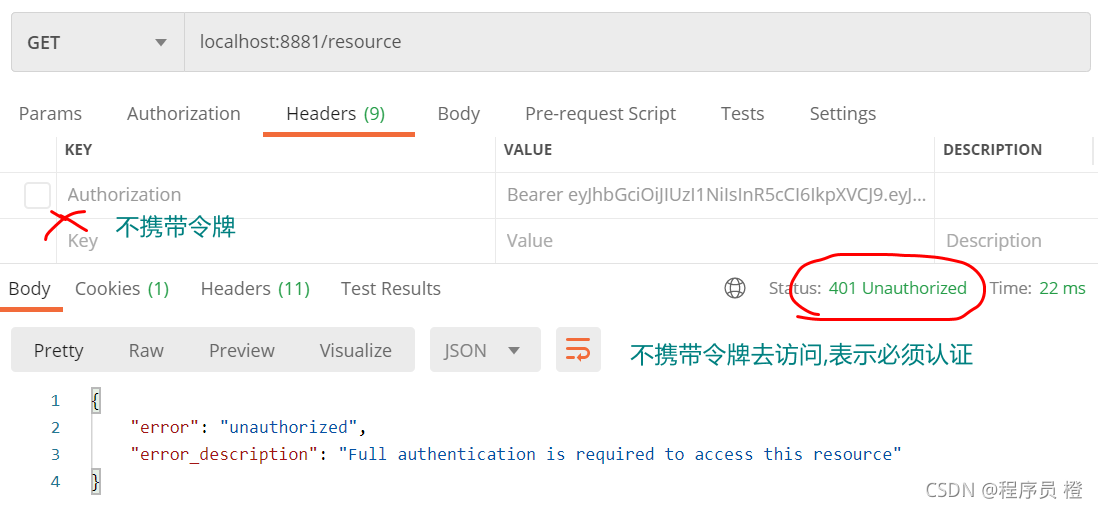Image resolution: width=1098 pixels, height=509 pixels.
Task: Open the GET method dropdown
Action: point(97,42)
